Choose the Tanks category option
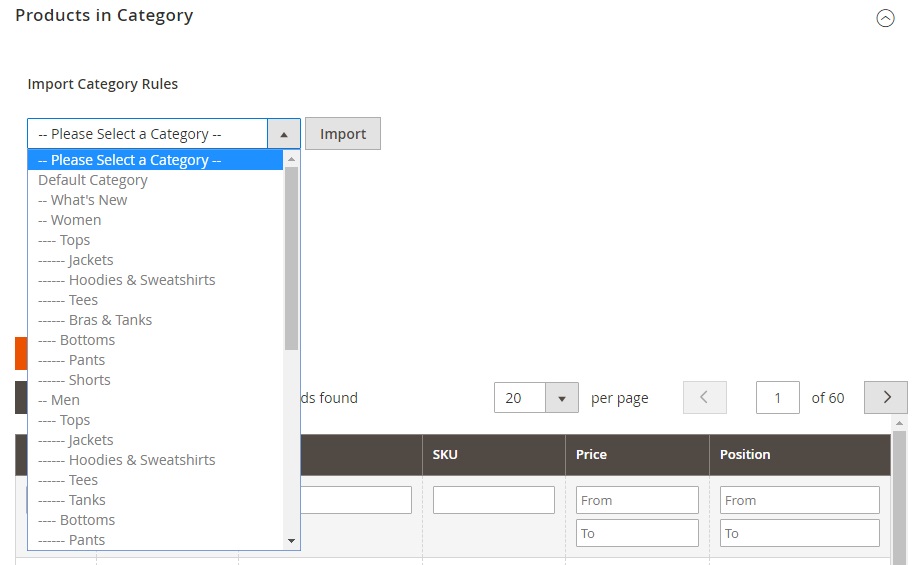921x565 pixels. click(155, 500)
